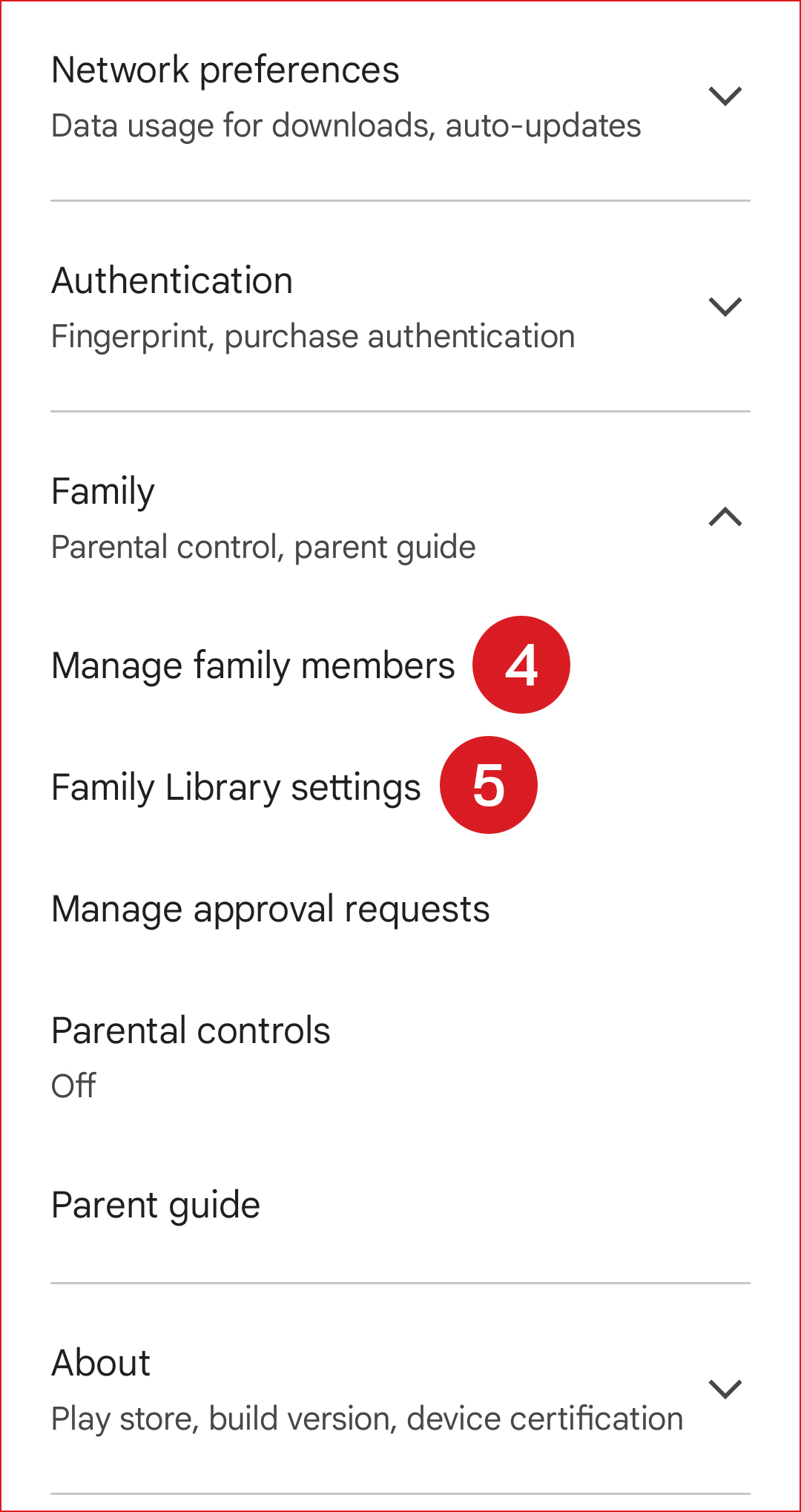Open Manage approval requests

point(271,909)
